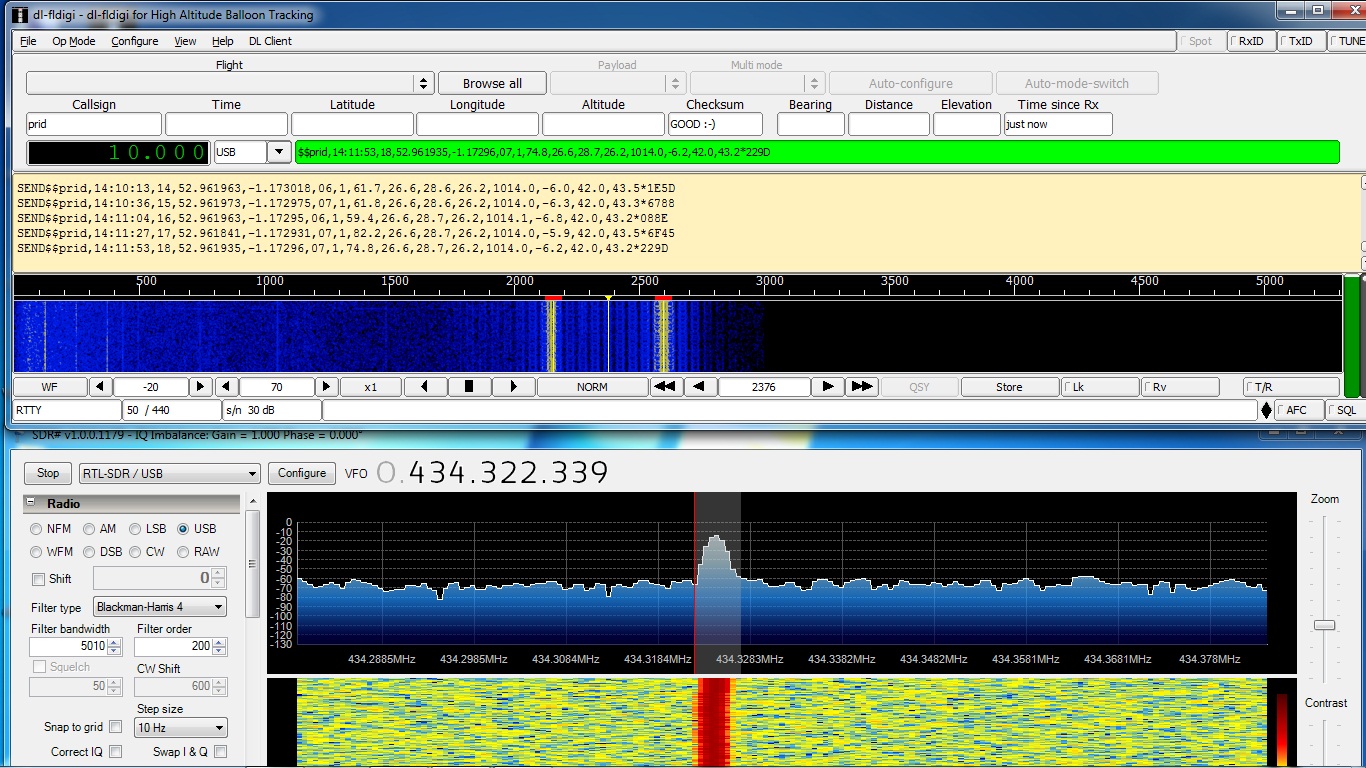Open the Filter type Blackman-Harris 4 dropdown
Image resolution: width=1366 pixels, height=768 pixels.
[x=160, y=607]
